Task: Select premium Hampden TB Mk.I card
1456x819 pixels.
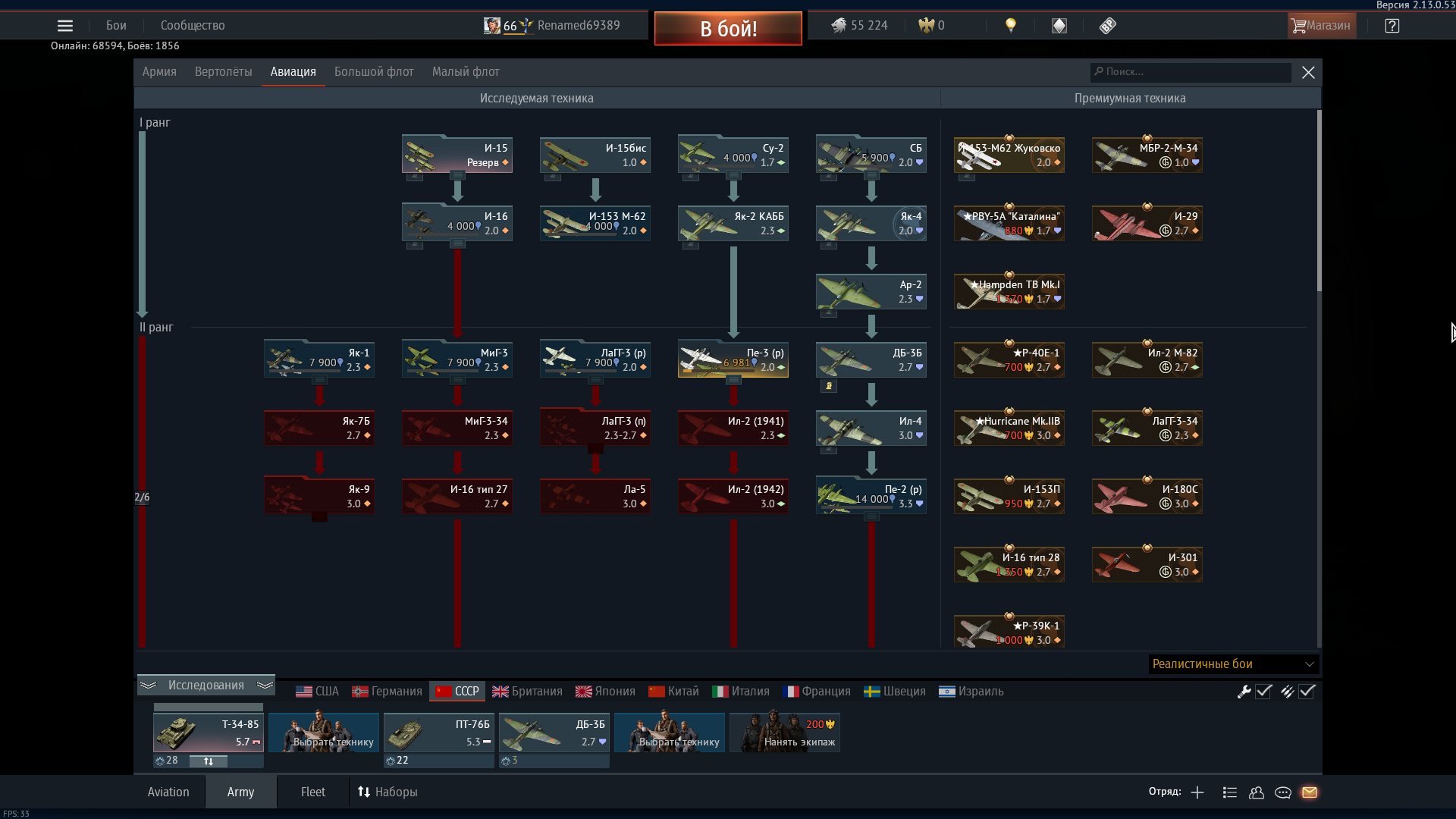Action: pyautogui.click(x=1009, y=292)
